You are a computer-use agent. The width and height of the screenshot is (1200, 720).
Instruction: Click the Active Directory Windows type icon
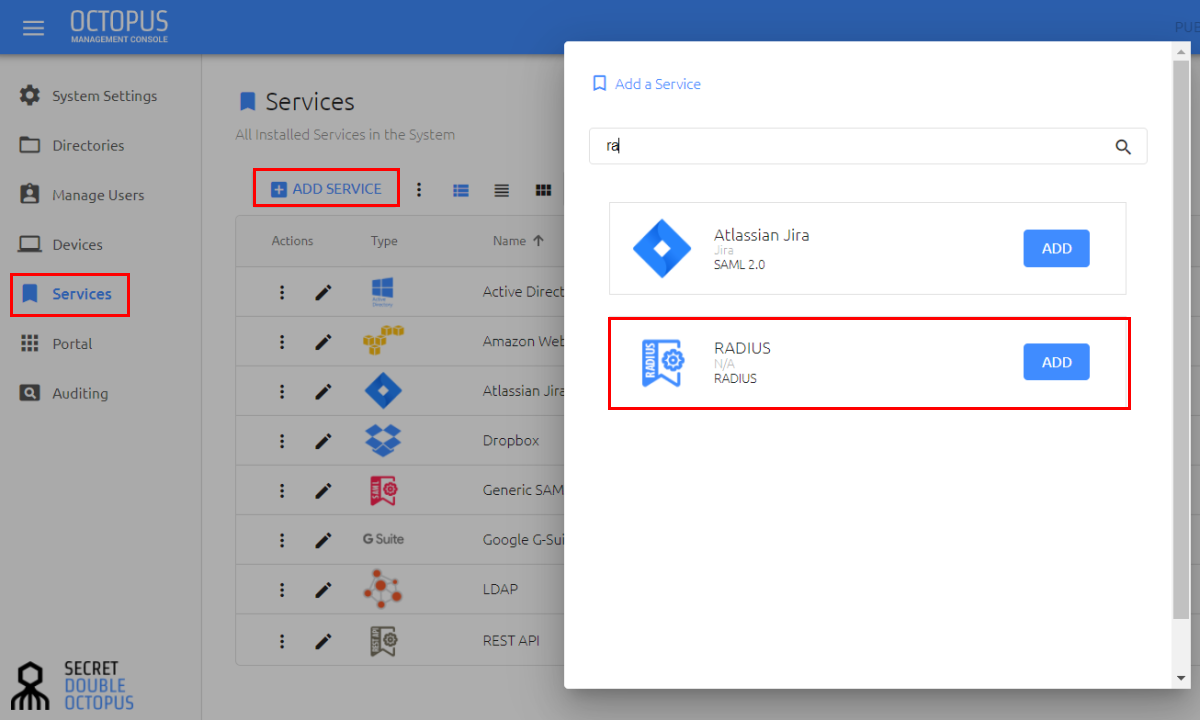point(383,292)
